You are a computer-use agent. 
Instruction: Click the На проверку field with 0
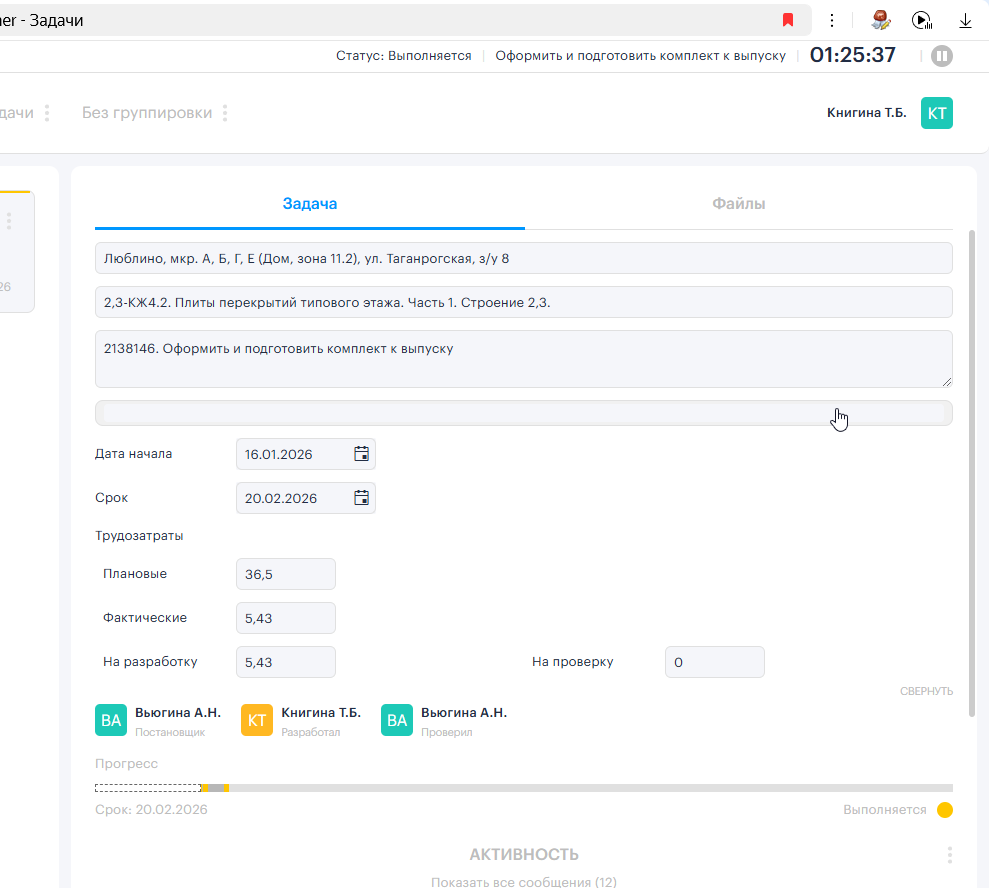click(715, 662)
